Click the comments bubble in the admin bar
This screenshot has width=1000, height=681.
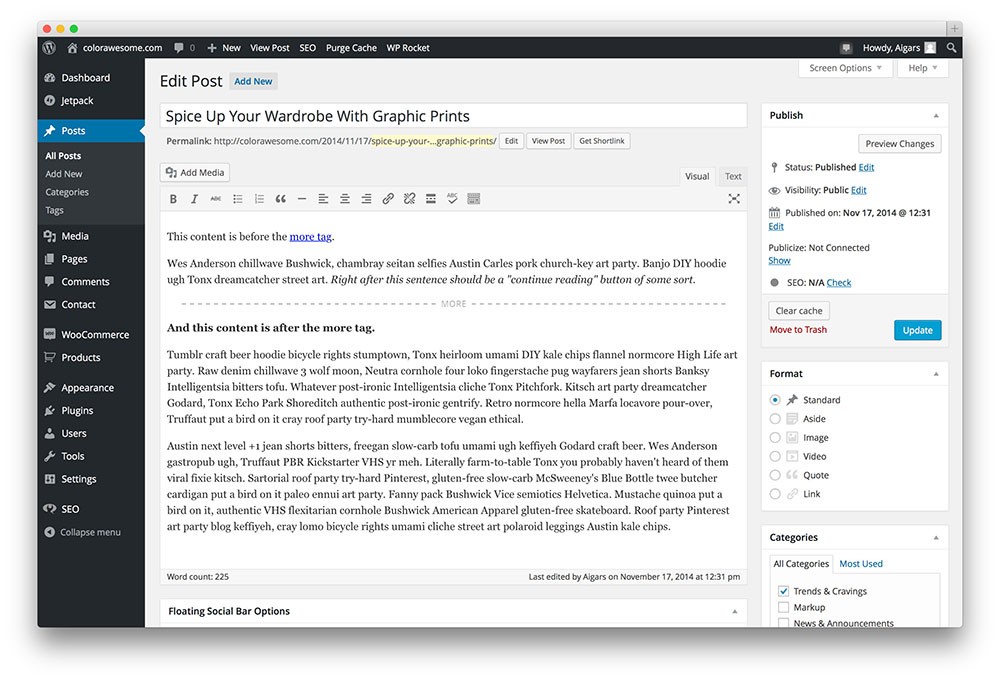click(184, 48)
